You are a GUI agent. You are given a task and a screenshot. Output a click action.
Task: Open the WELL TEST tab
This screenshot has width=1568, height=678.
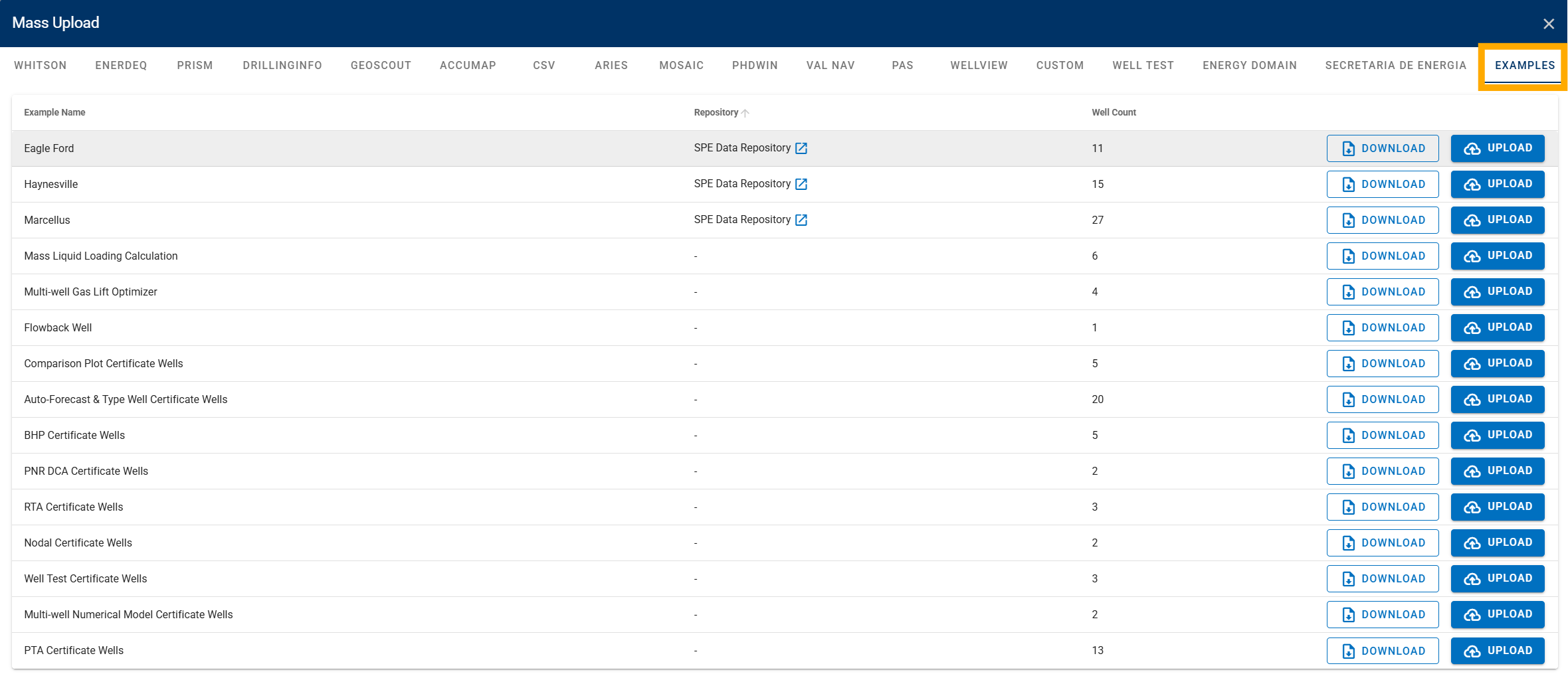coord(1143,65)
